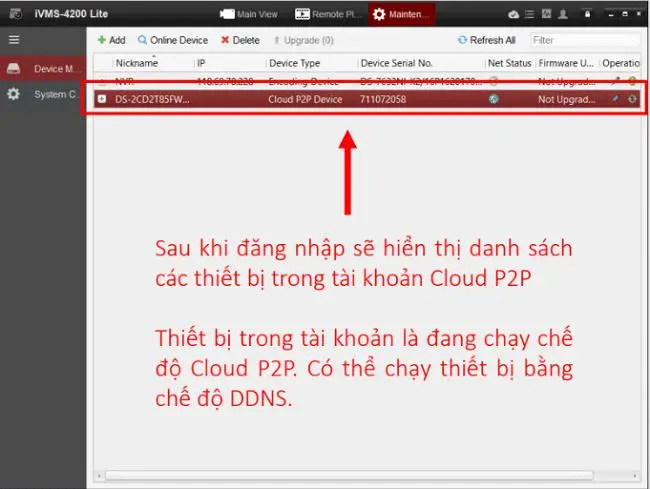Screen dimensions: 650x489
Task: Click the net status globe of DS-2CD2T85FW row
Action: coord(493,99)
